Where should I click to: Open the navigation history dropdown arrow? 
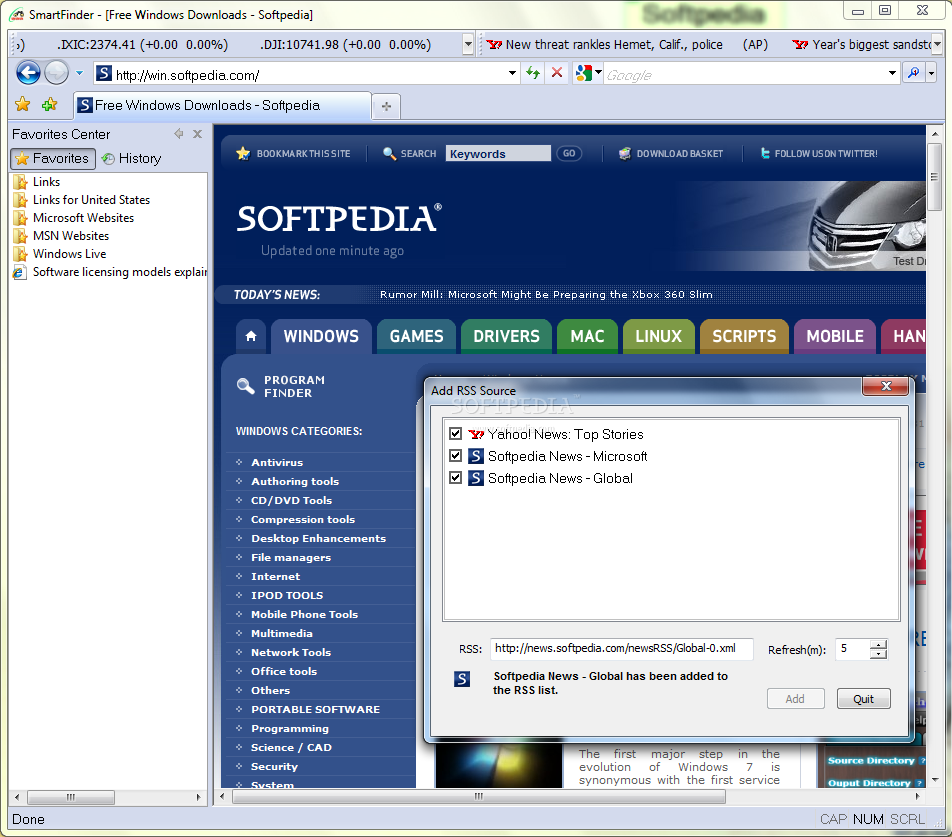pyautogui.click(x=79, y=73)
